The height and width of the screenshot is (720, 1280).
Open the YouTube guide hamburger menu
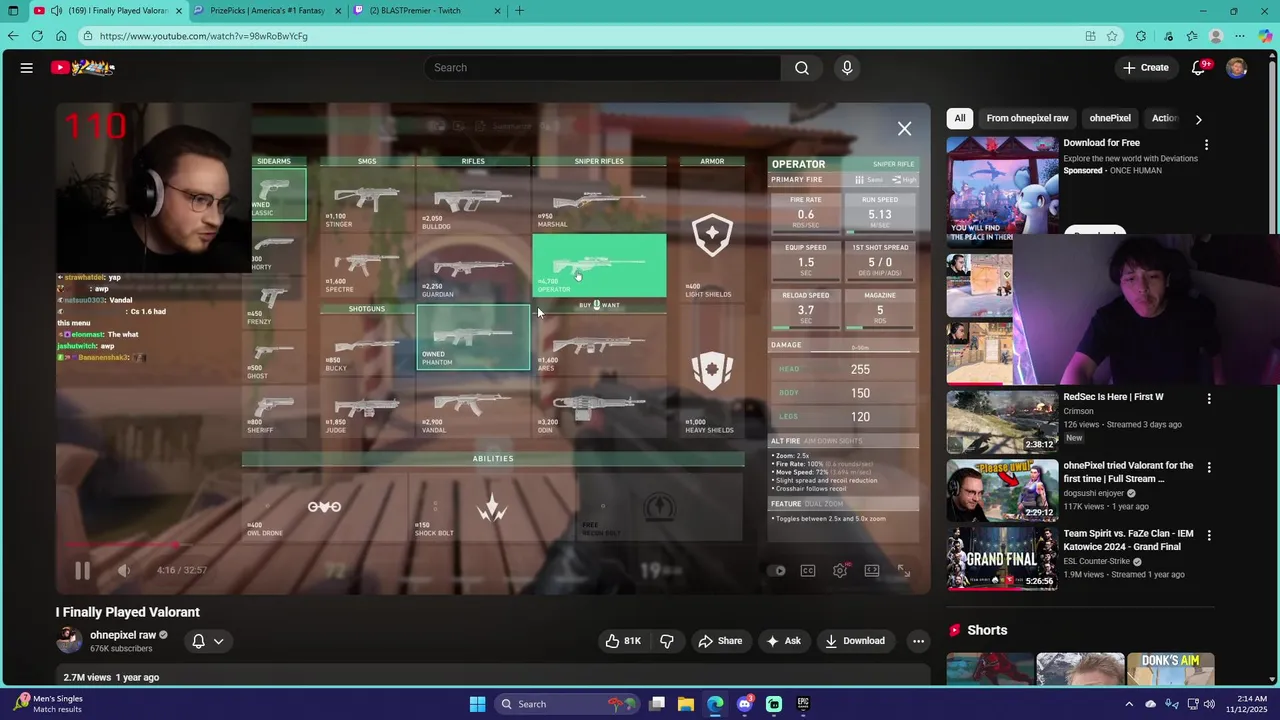pyautogui.click(x=27, y=68)
